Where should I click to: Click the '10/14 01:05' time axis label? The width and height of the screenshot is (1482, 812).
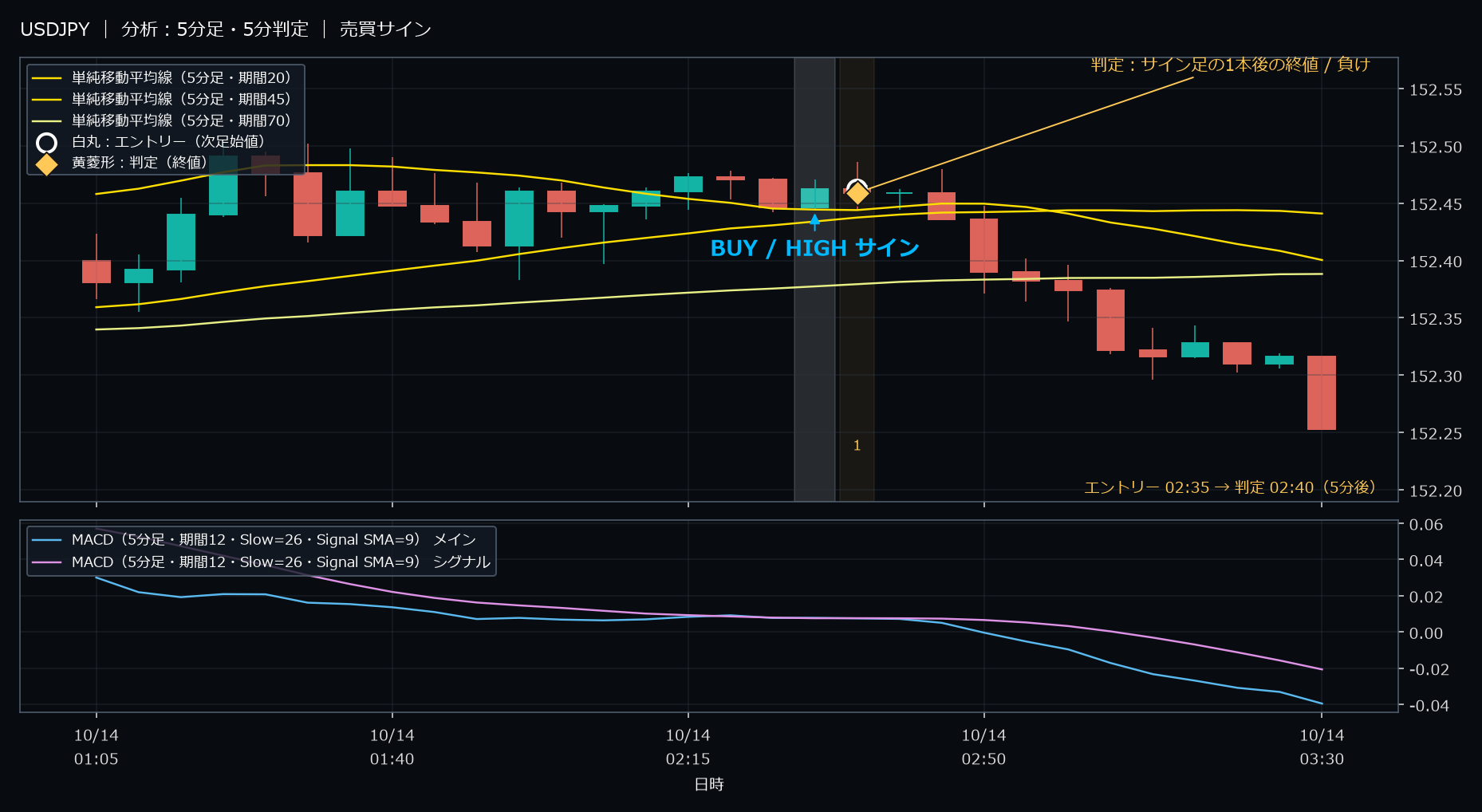pyautogui.click(x=97, y=747)
